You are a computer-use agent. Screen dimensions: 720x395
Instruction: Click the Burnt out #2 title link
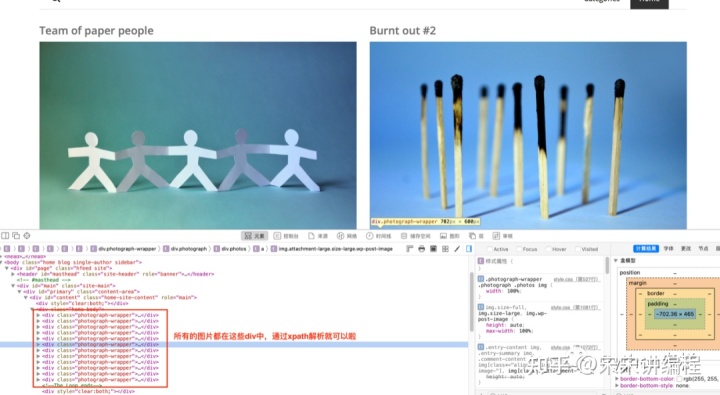[x=402, y=31]
